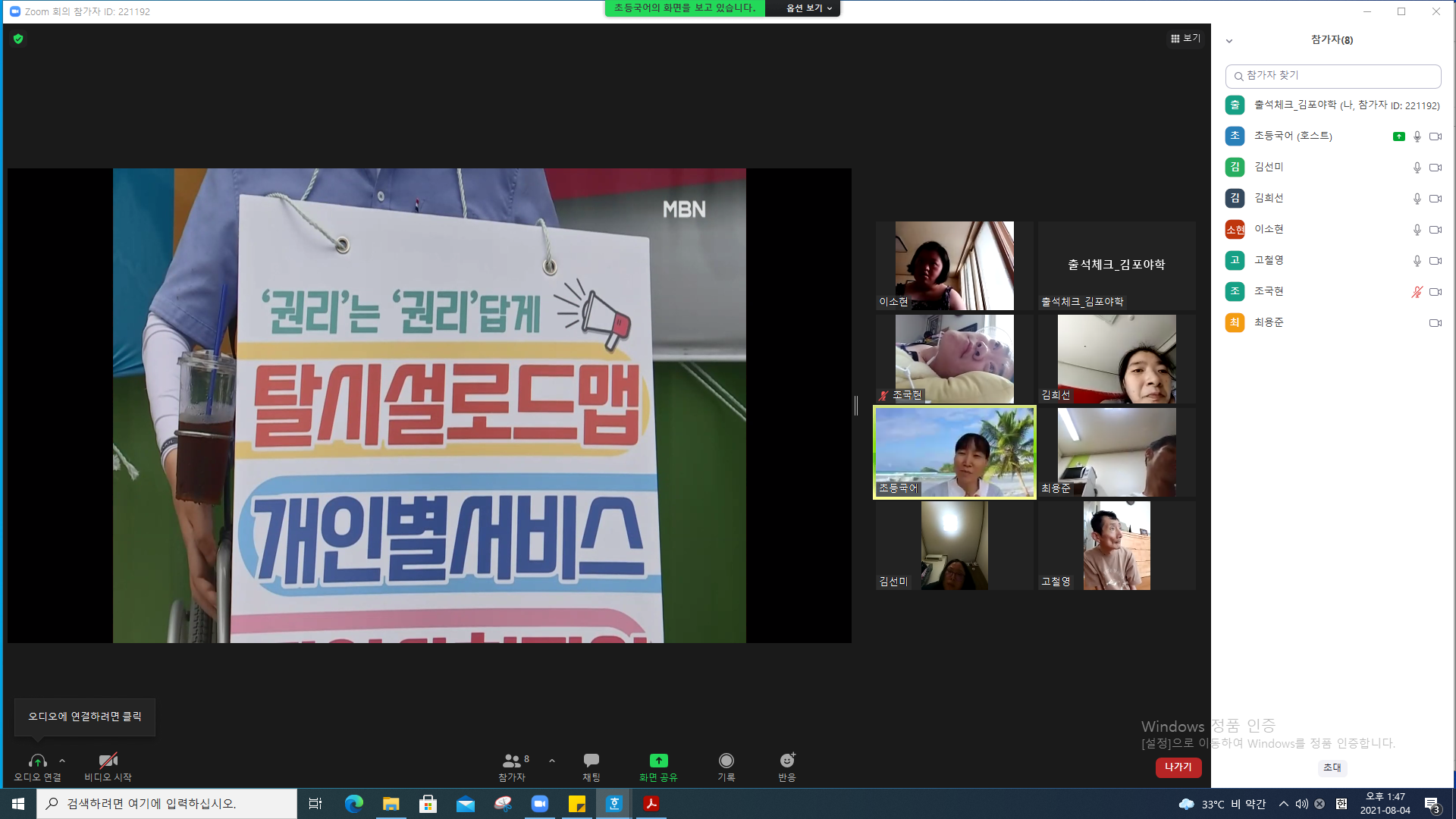Open the Windows Start menu
Image resolution: width=1456 pixels, height=819 pixels.
(x=18, y=804)
